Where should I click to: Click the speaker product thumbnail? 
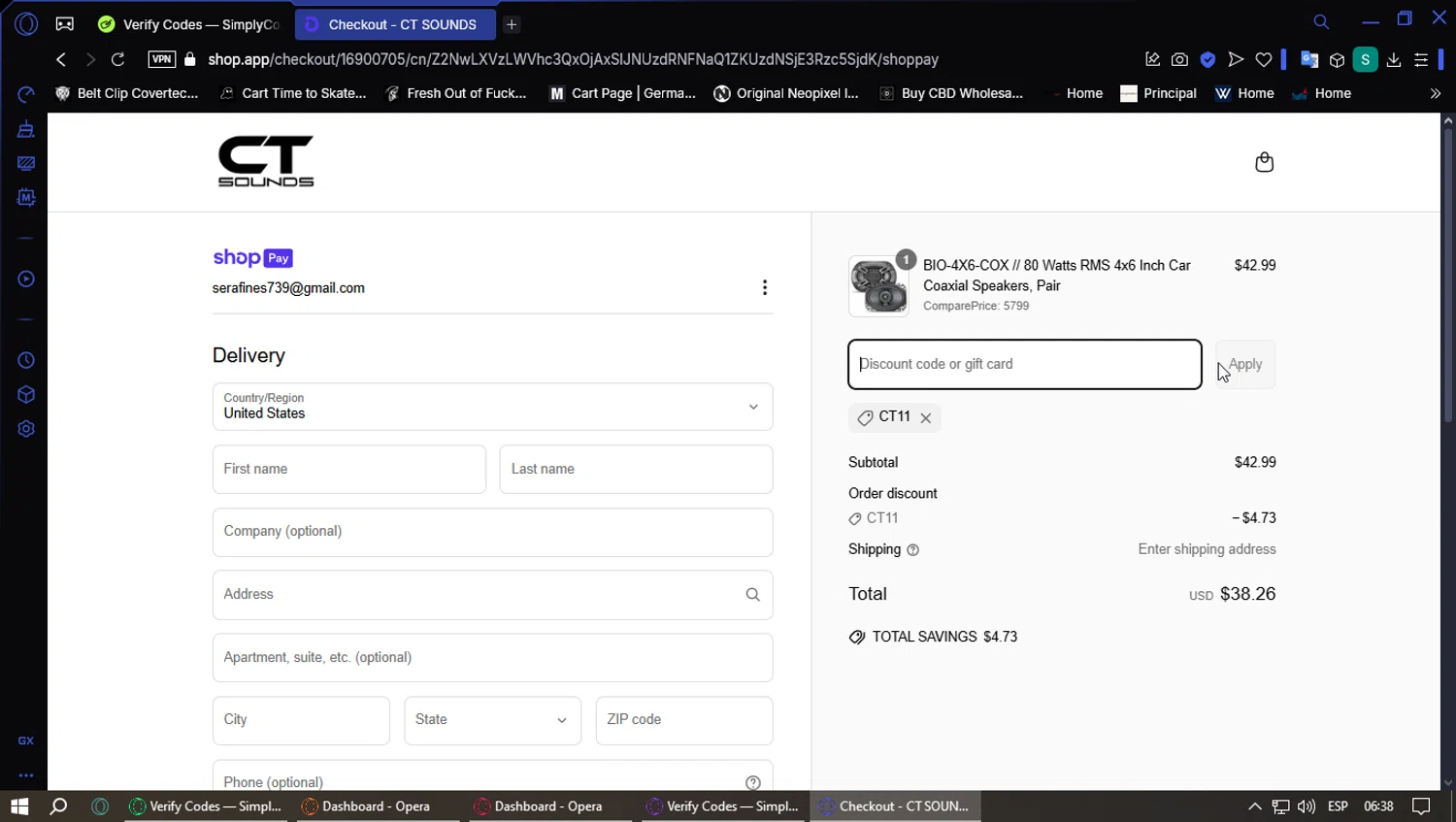click(878, 286)
